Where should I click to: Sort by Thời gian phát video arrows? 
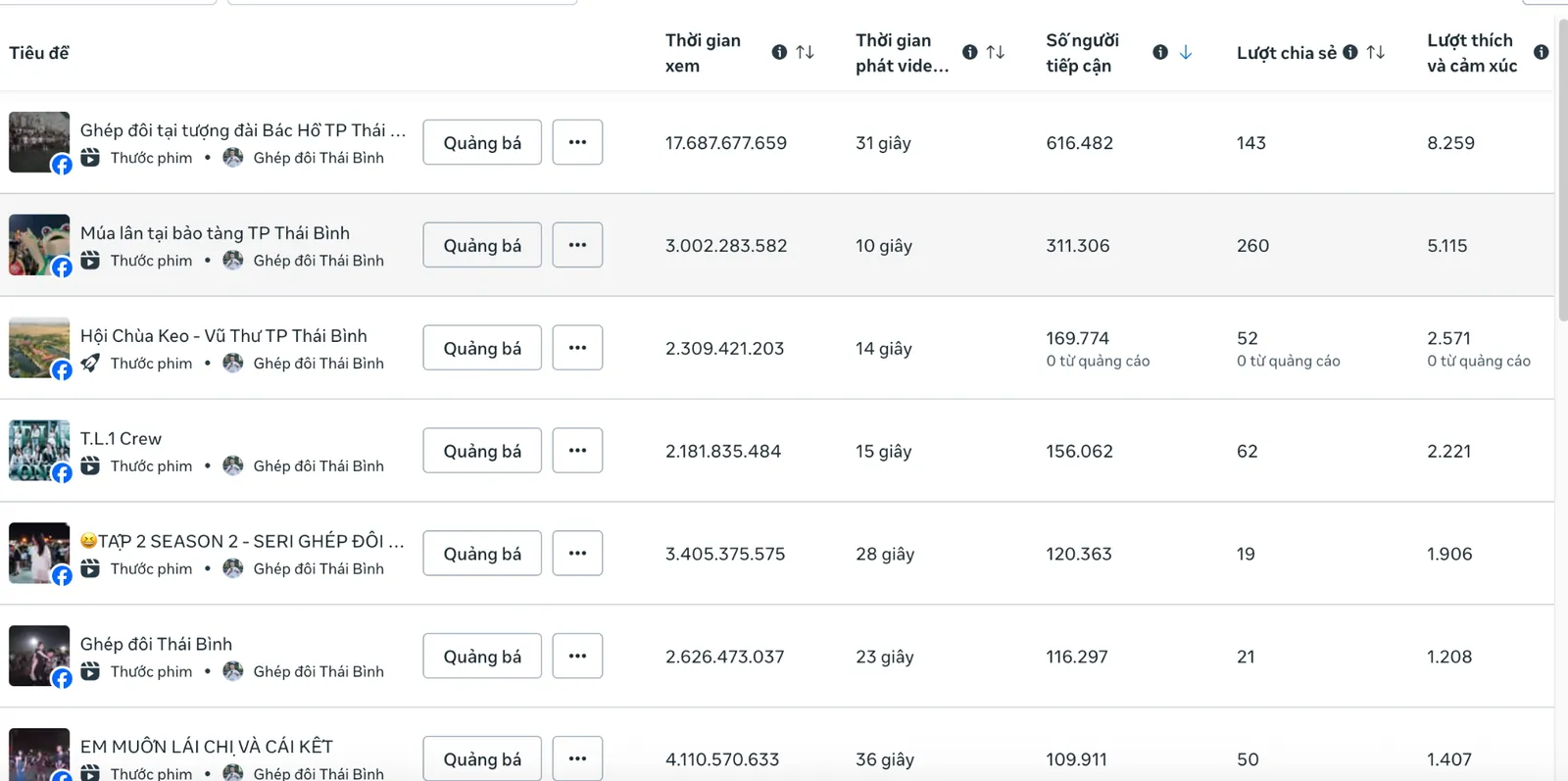[995, 52]
